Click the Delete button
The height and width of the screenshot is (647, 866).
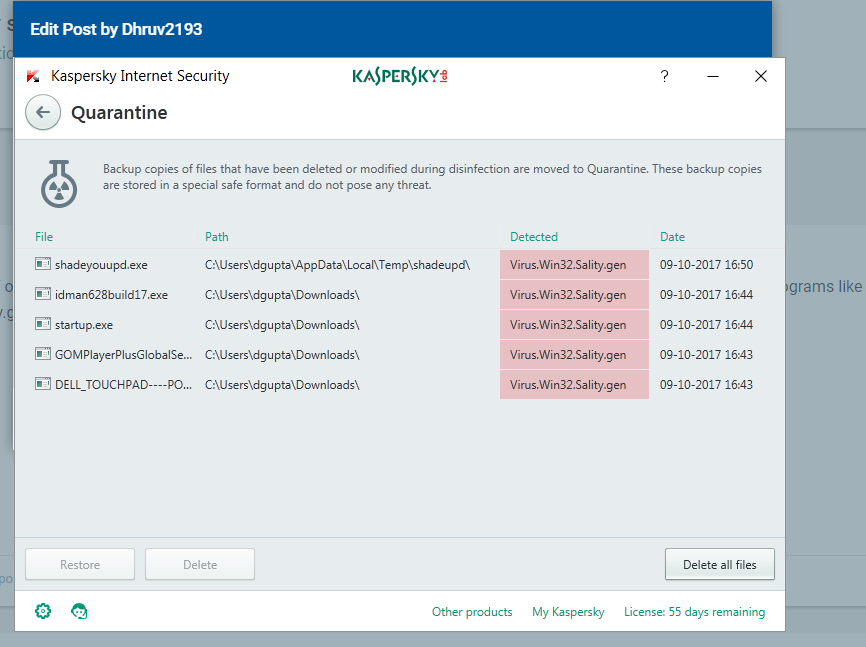[200, 565]
